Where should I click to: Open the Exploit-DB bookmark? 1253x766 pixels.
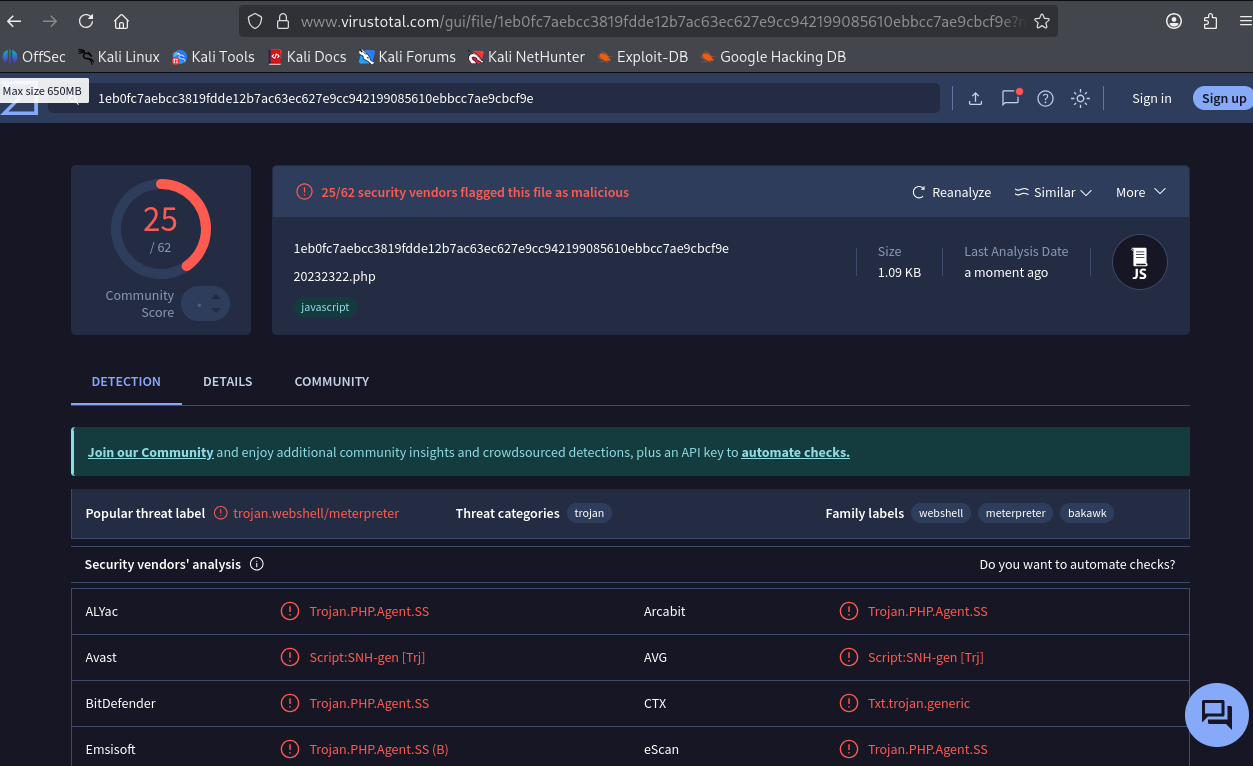(x=642, y=57)
